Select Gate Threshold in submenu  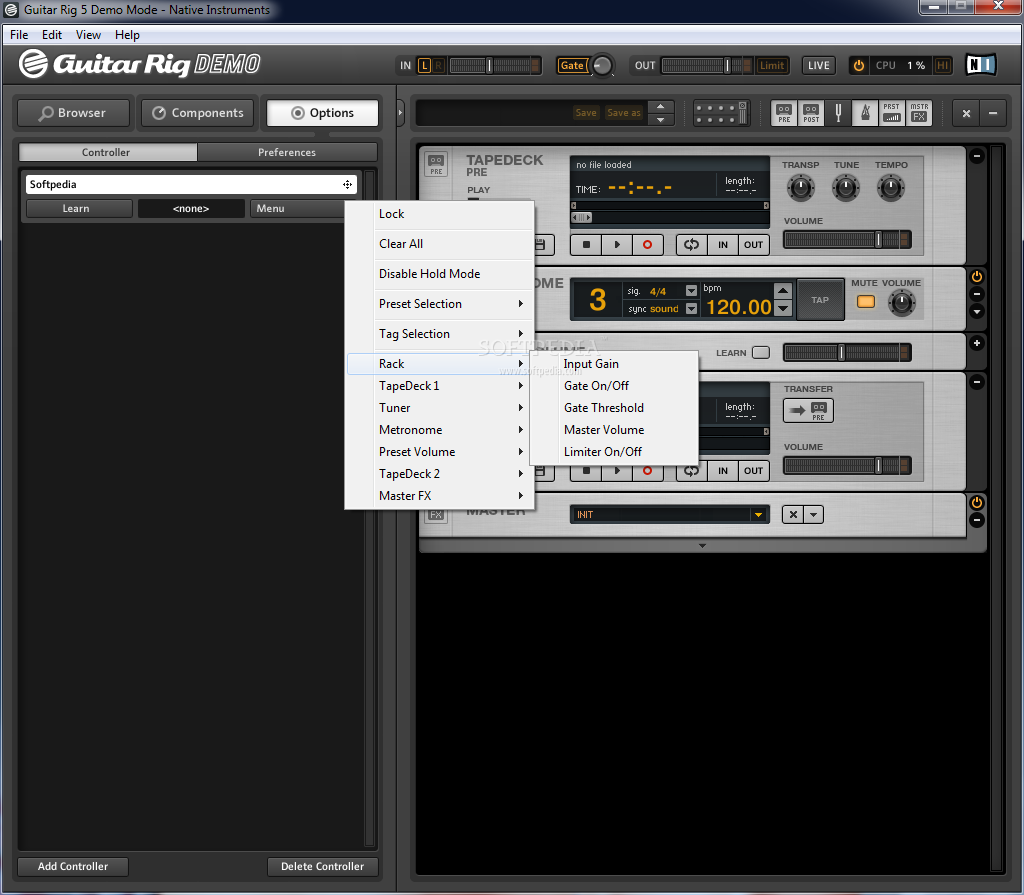coord(614,408)
